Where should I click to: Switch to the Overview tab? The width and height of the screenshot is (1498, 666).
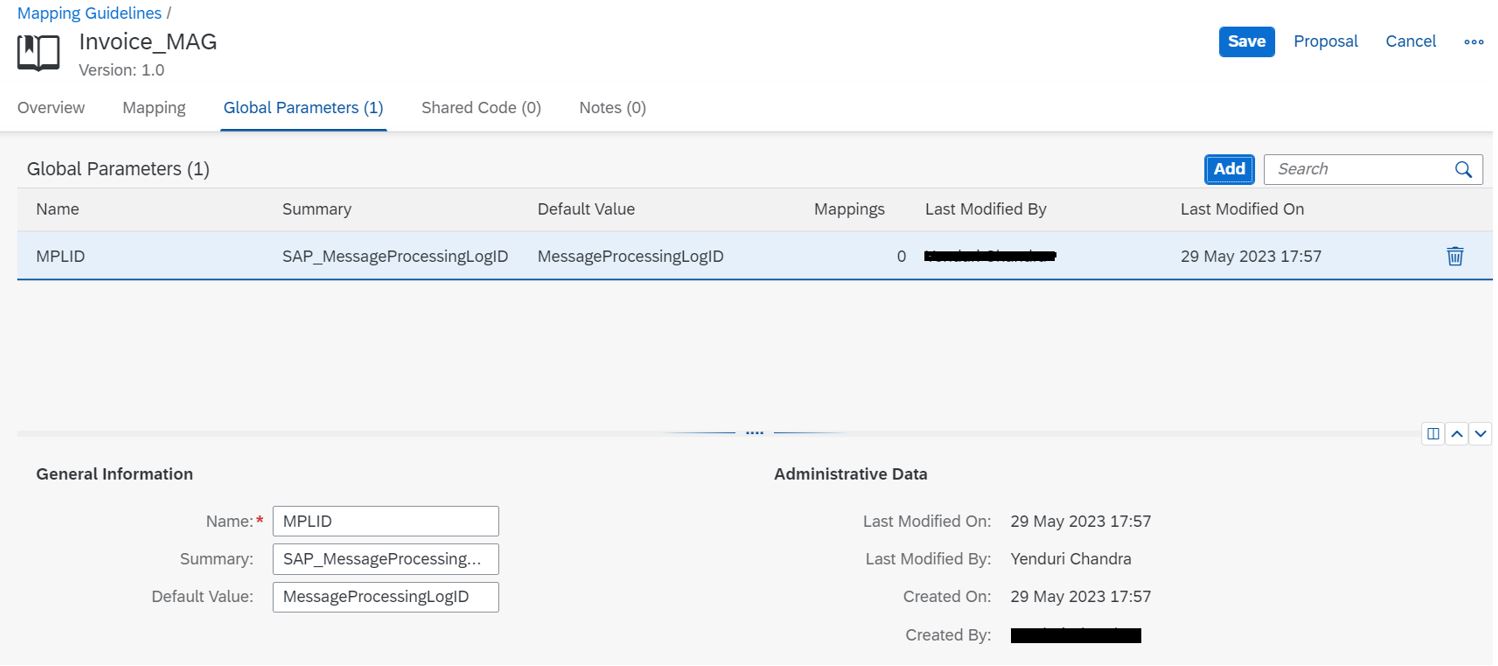[50, 107]
